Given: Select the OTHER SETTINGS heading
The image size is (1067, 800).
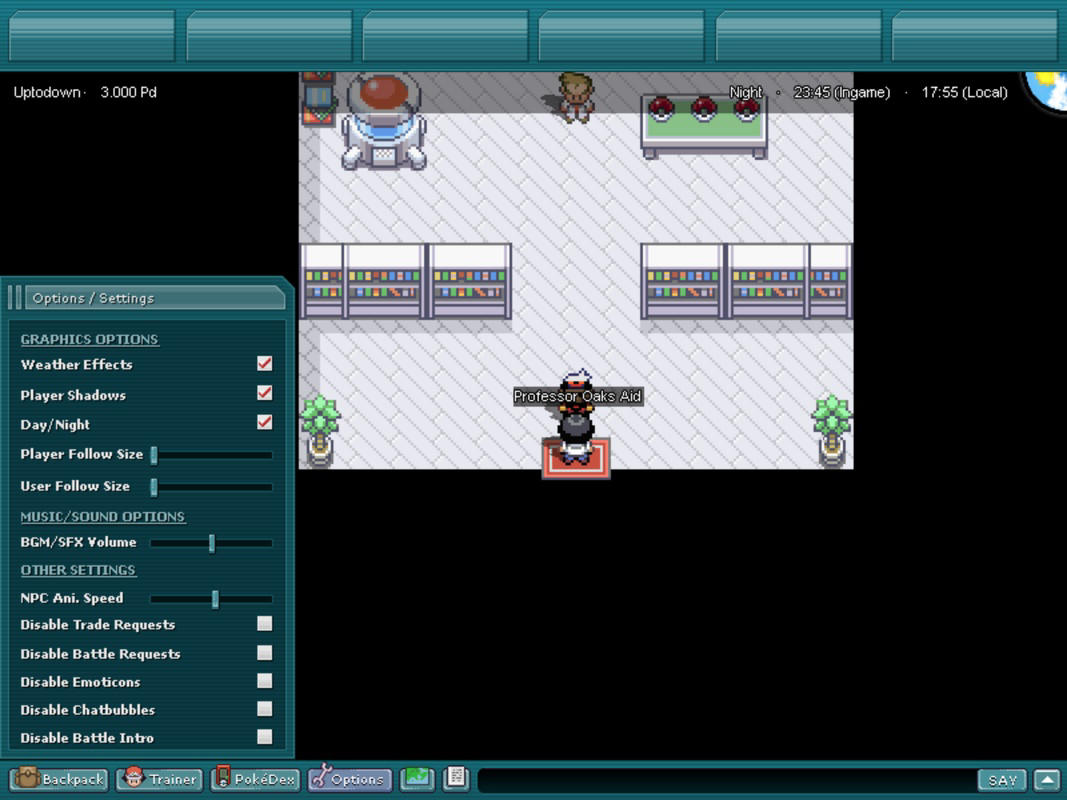Looking at the screenshot, I should 78,570.
